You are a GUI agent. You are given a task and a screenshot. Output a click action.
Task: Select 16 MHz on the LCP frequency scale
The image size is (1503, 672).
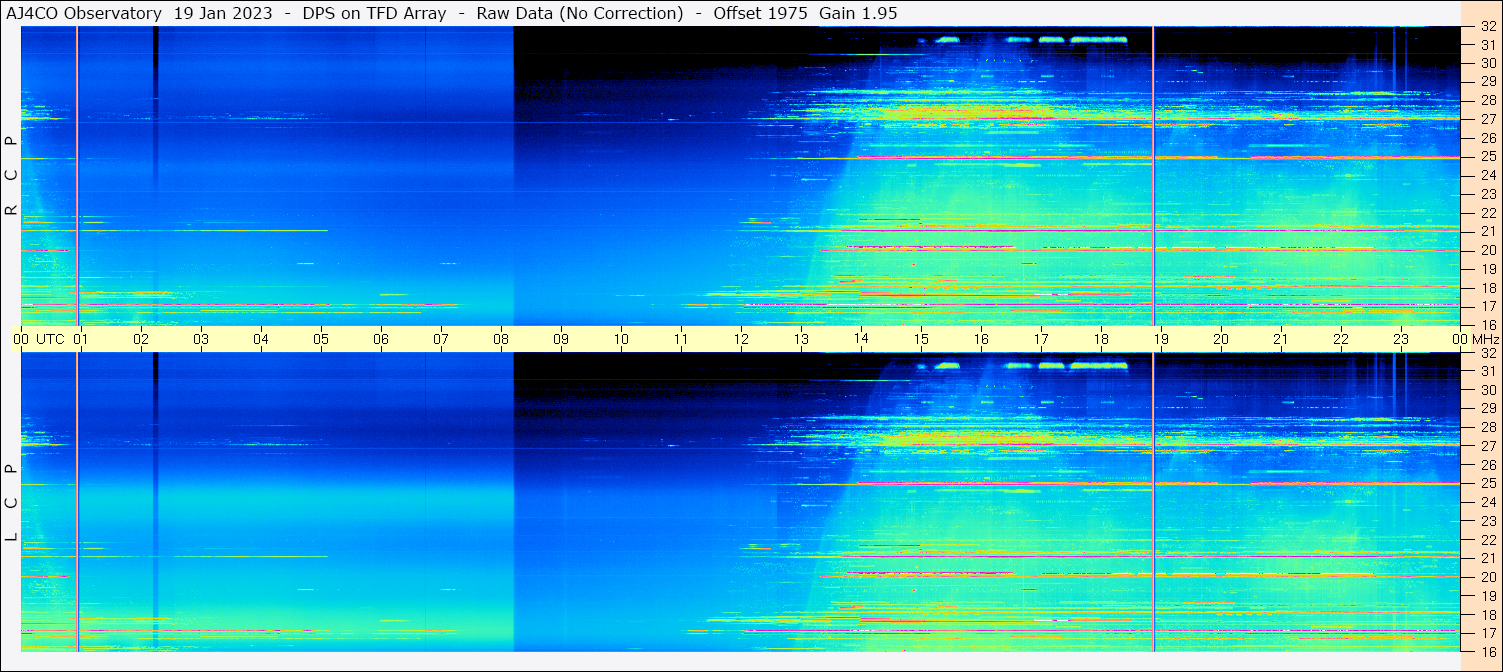(1488, 651)
